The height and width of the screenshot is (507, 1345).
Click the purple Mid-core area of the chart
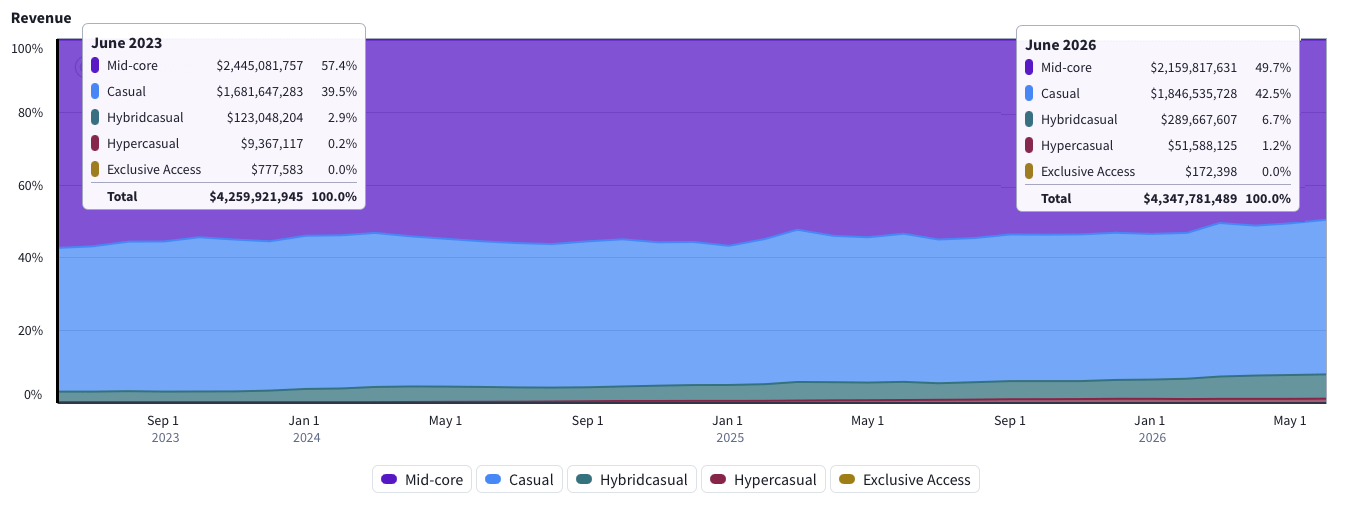click(690, 140)
